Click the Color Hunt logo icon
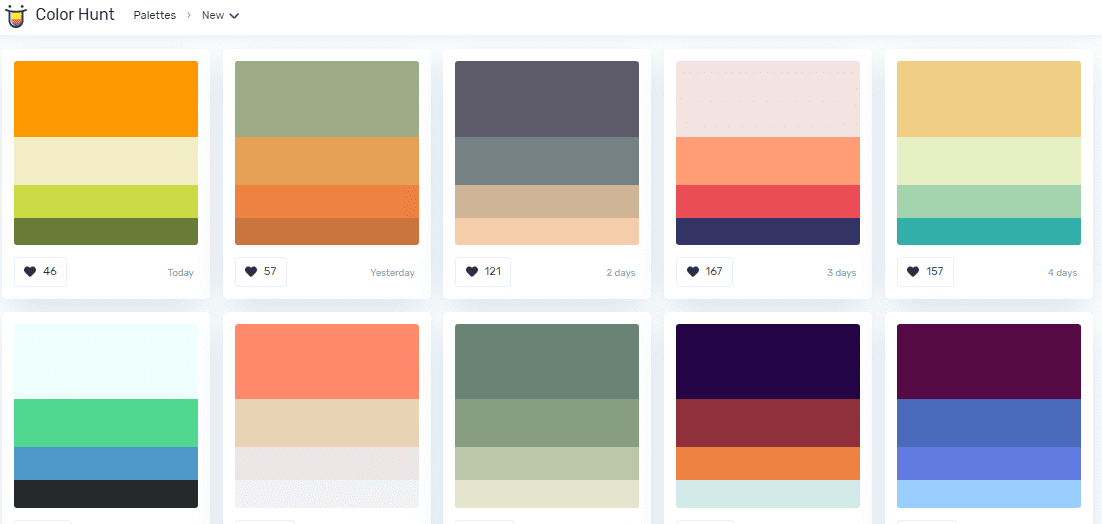This screenshot has height=524, width=1102. (15, 15)
